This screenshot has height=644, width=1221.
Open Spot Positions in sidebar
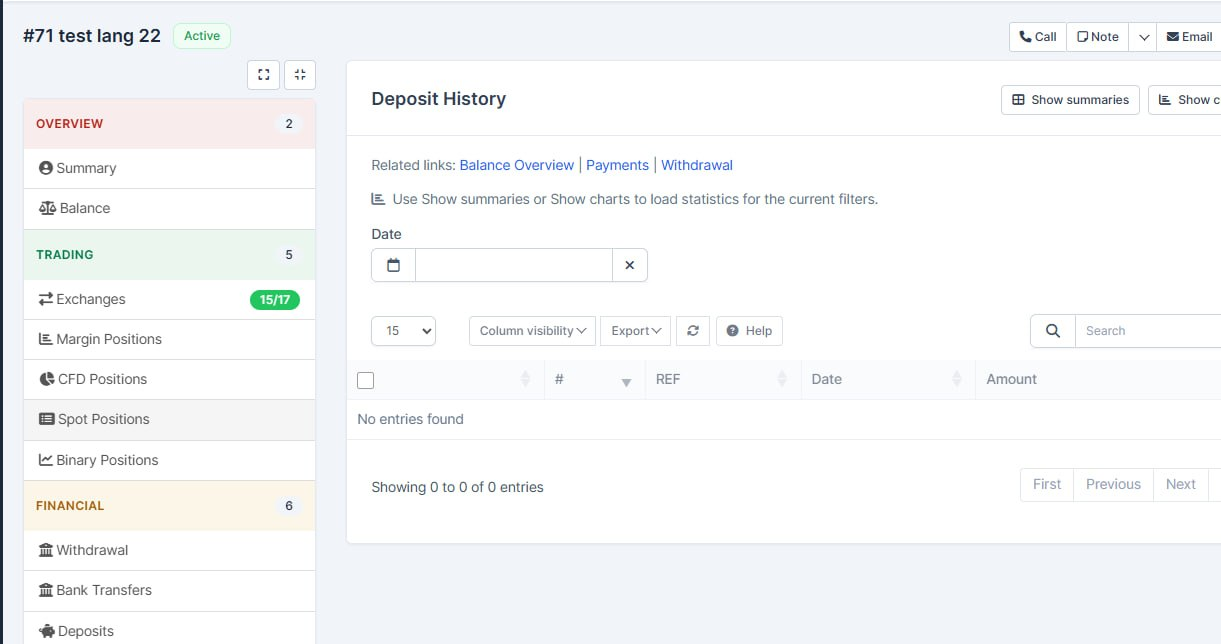point(169,419)
